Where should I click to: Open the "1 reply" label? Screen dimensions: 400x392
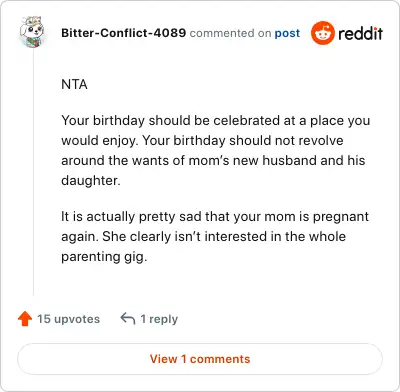[159, 319]
